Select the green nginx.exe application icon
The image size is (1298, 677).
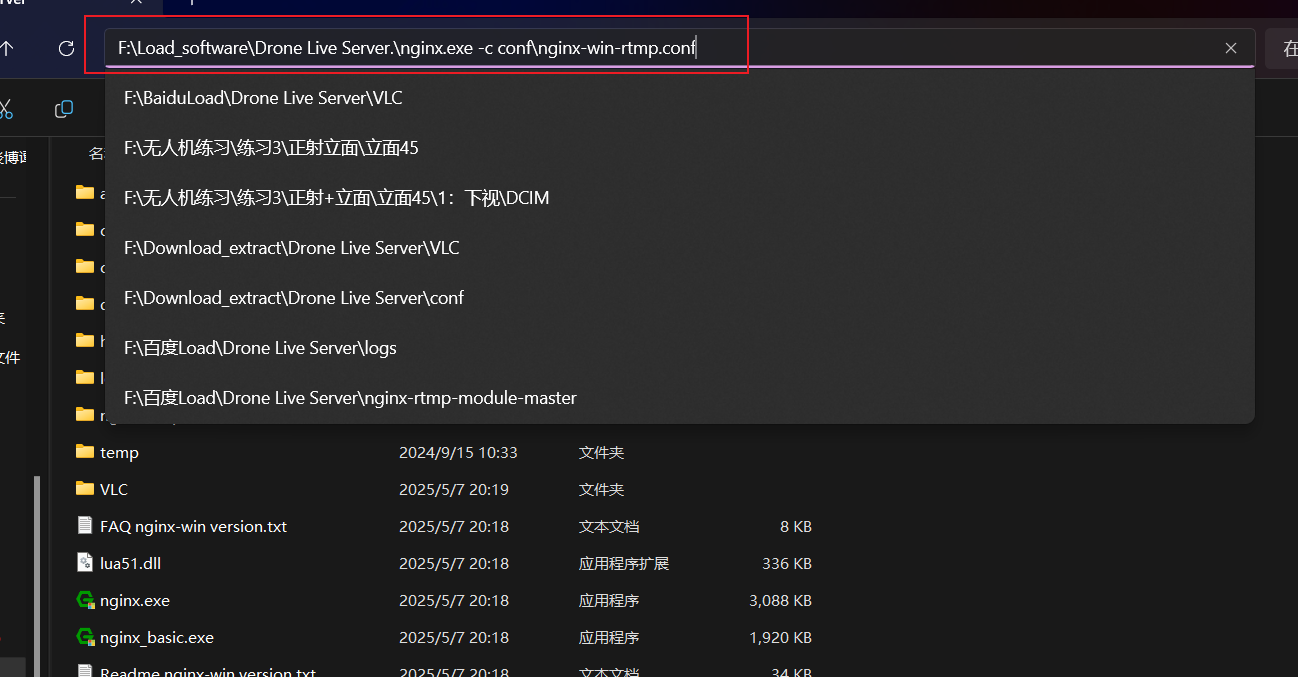tap(85, 600)
